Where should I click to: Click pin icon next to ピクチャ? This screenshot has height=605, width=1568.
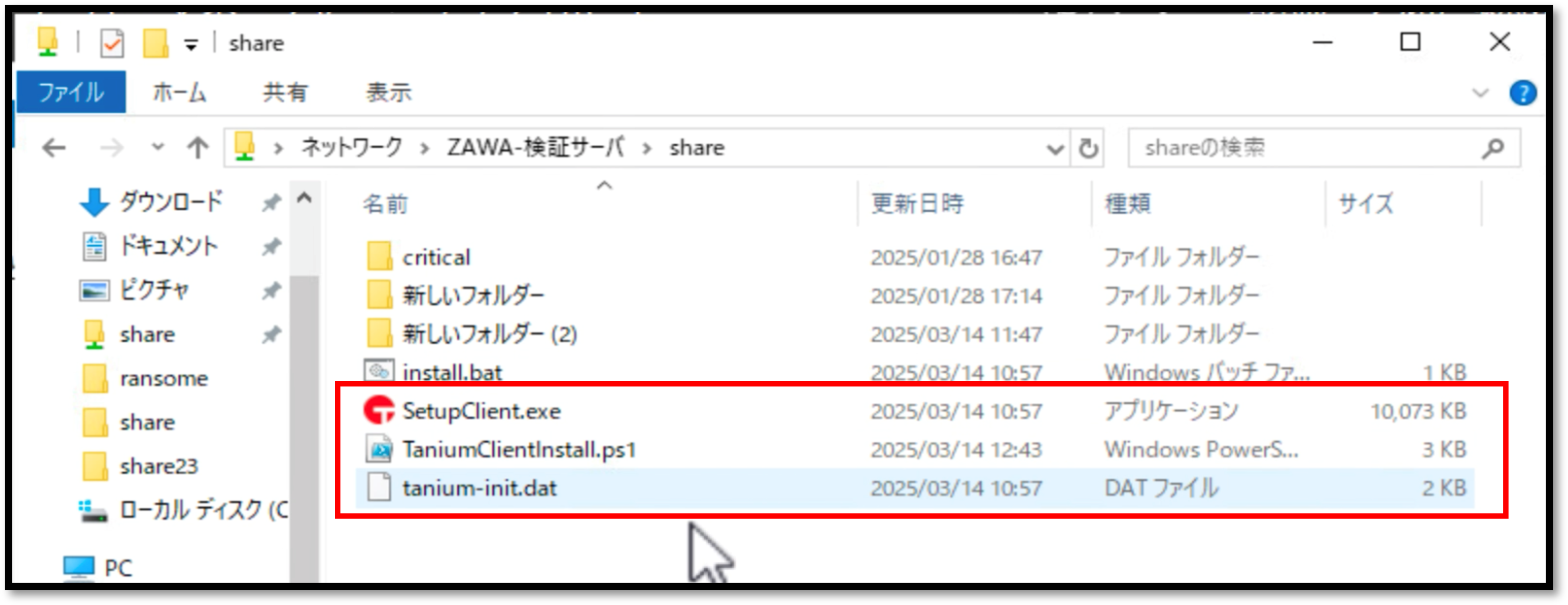[271, 291]
